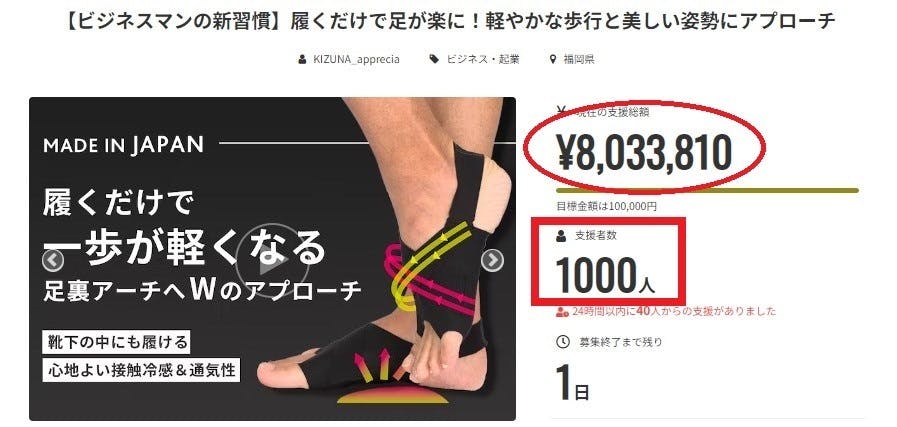Click the supporter icon next to 支援者数
The width and height of the screenshot is (897, 427).
tap(561, 235)
